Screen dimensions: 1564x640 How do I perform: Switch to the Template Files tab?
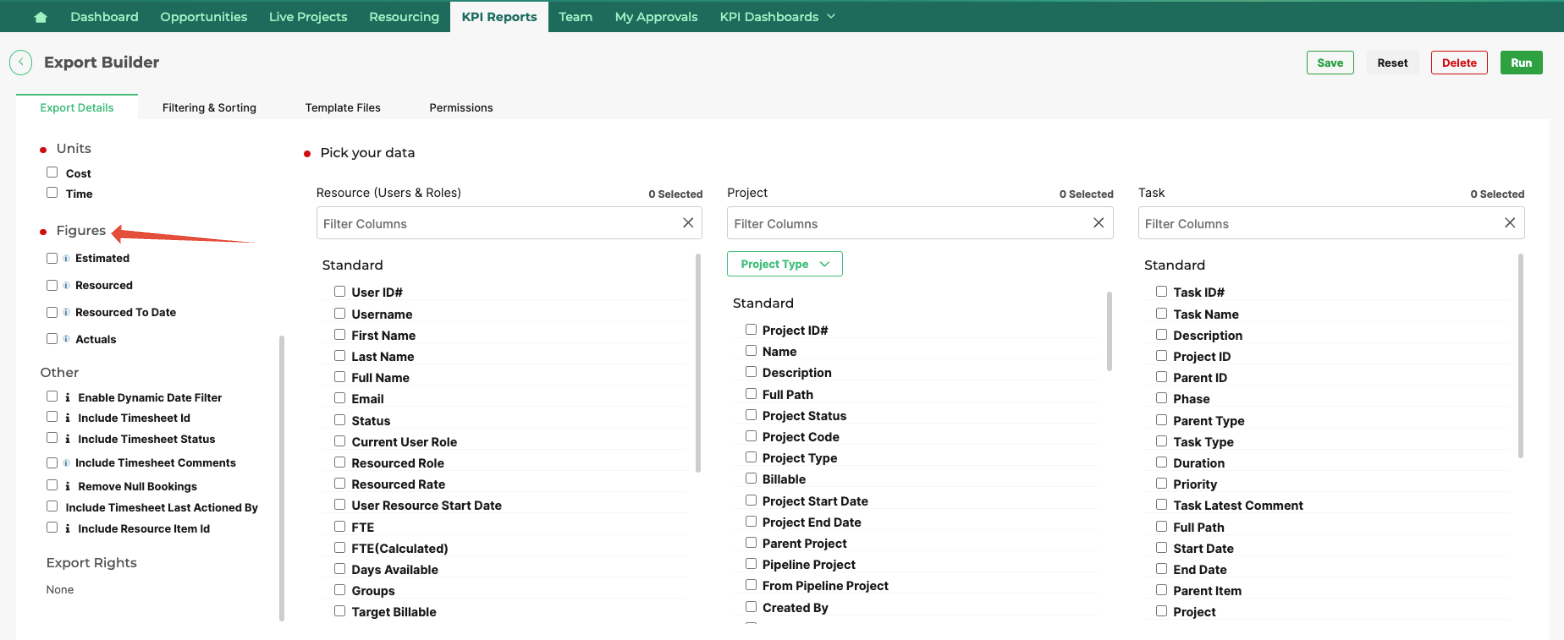343,108
